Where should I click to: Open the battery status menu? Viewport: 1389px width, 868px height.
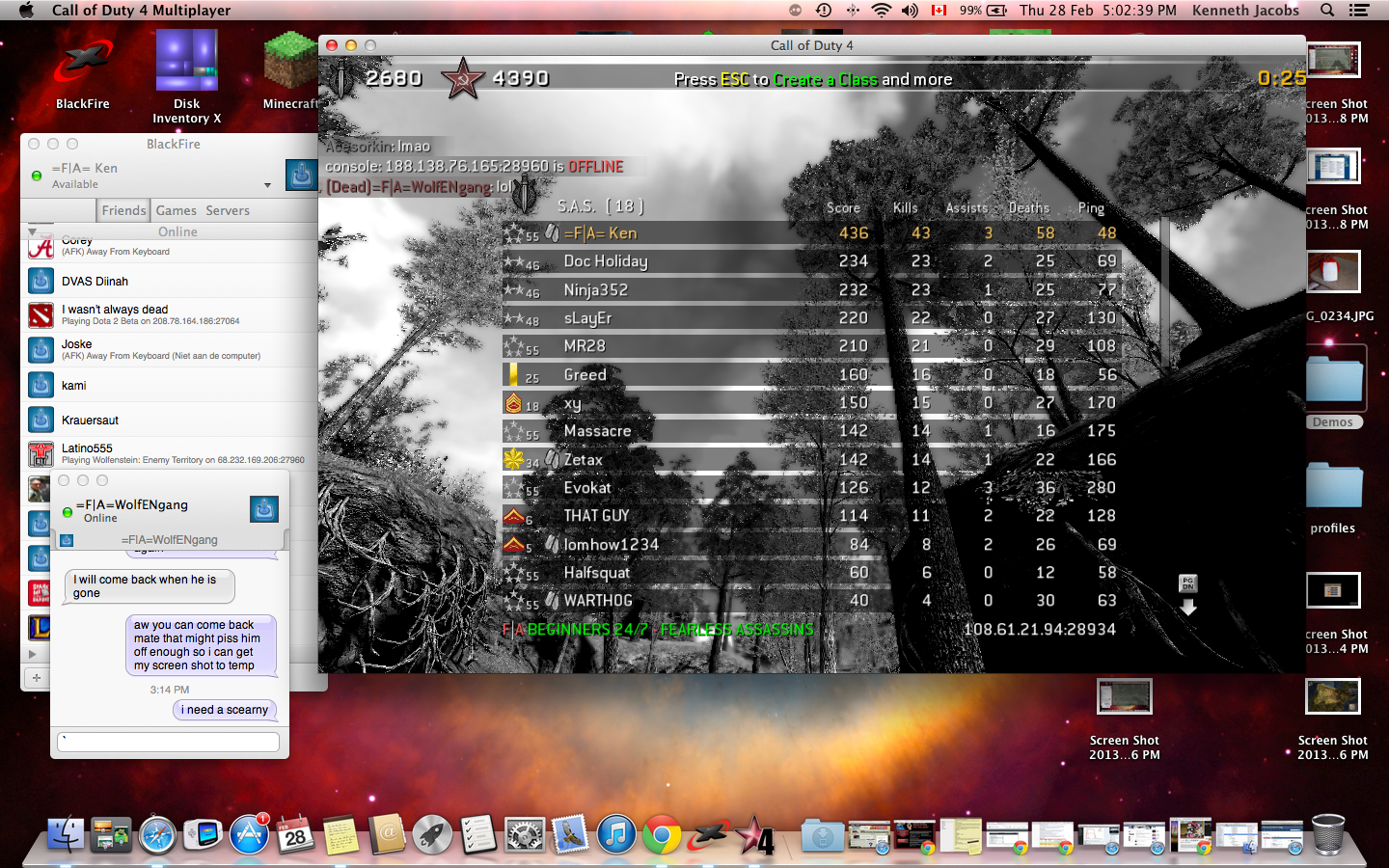(983, 11)
